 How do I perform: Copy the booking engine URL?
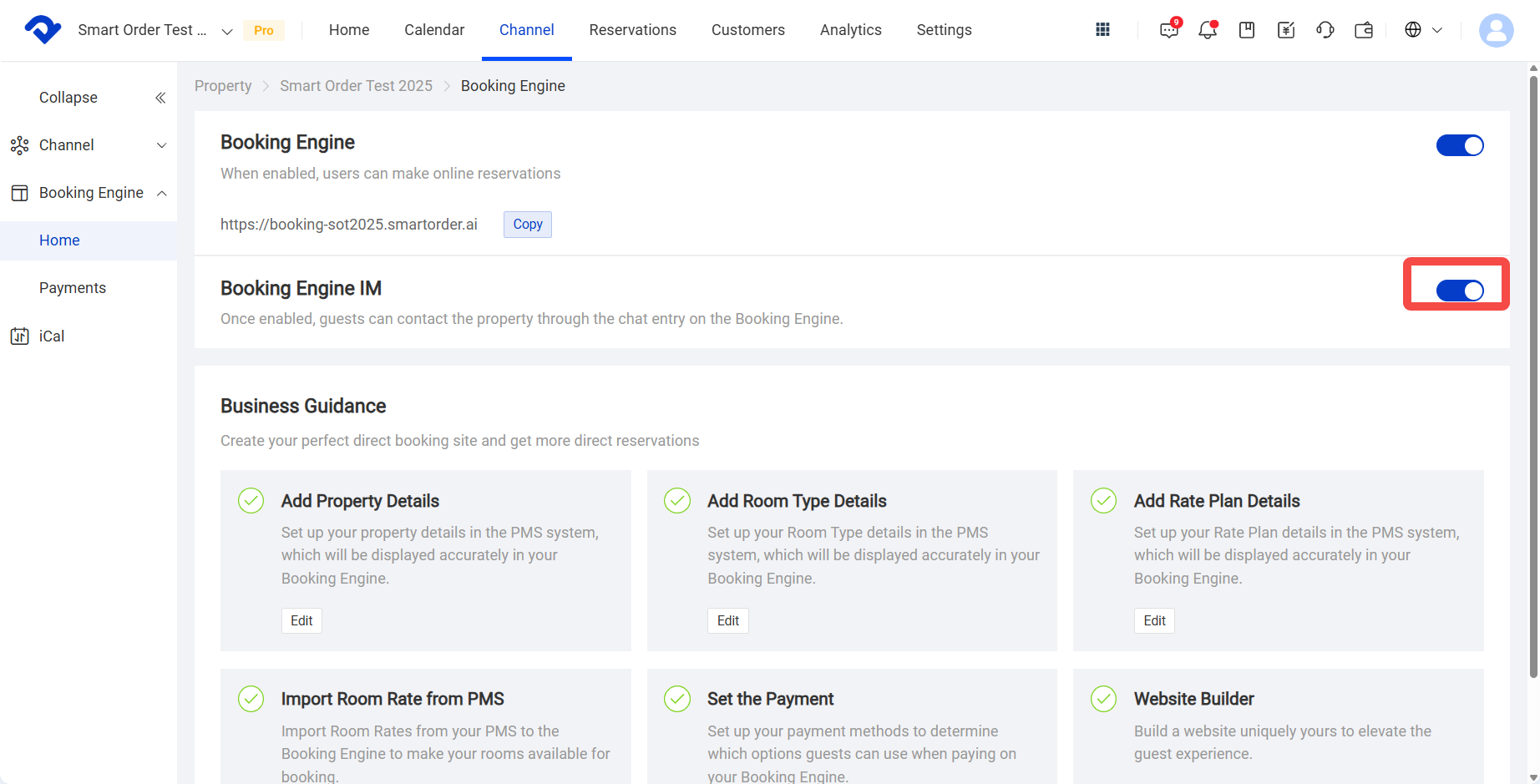[x=528, y=224]
